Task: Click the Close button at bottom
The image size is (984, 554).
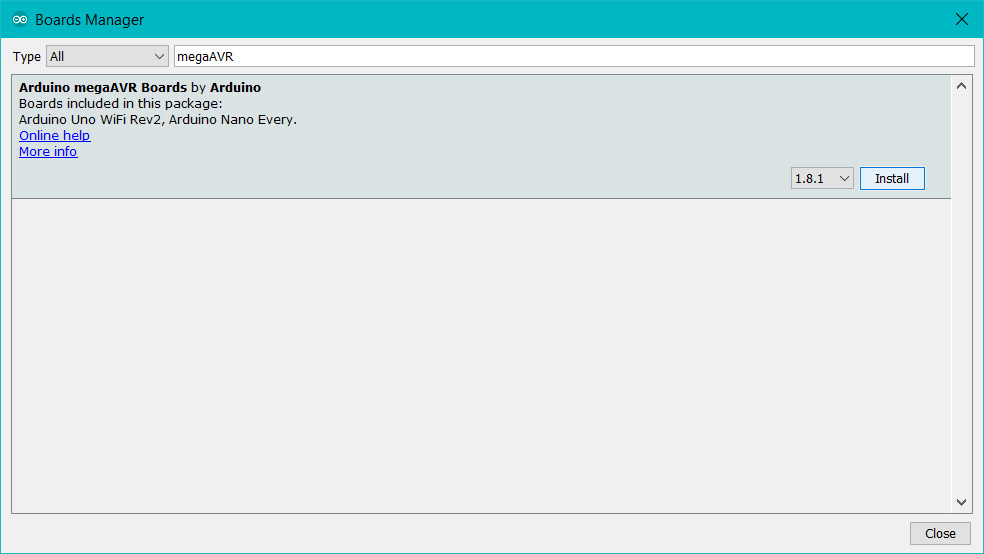Action: pos(940,533)
